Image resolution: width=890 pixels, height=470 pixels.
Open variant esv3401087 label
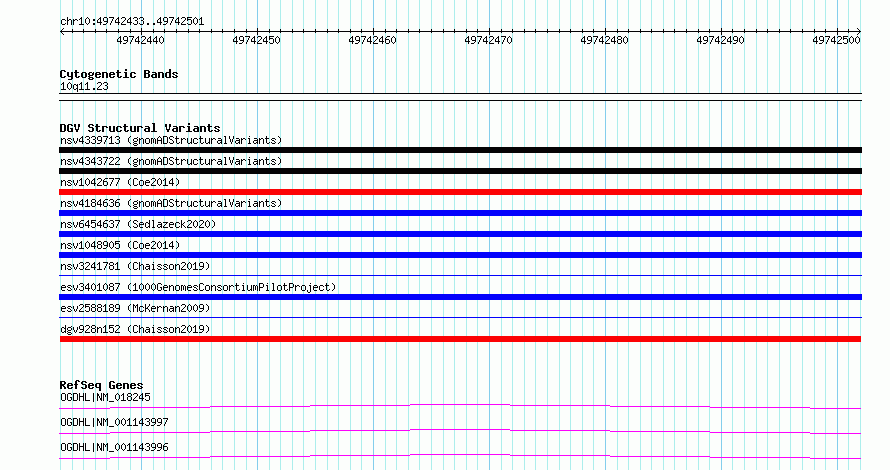[x=198, y=287]
